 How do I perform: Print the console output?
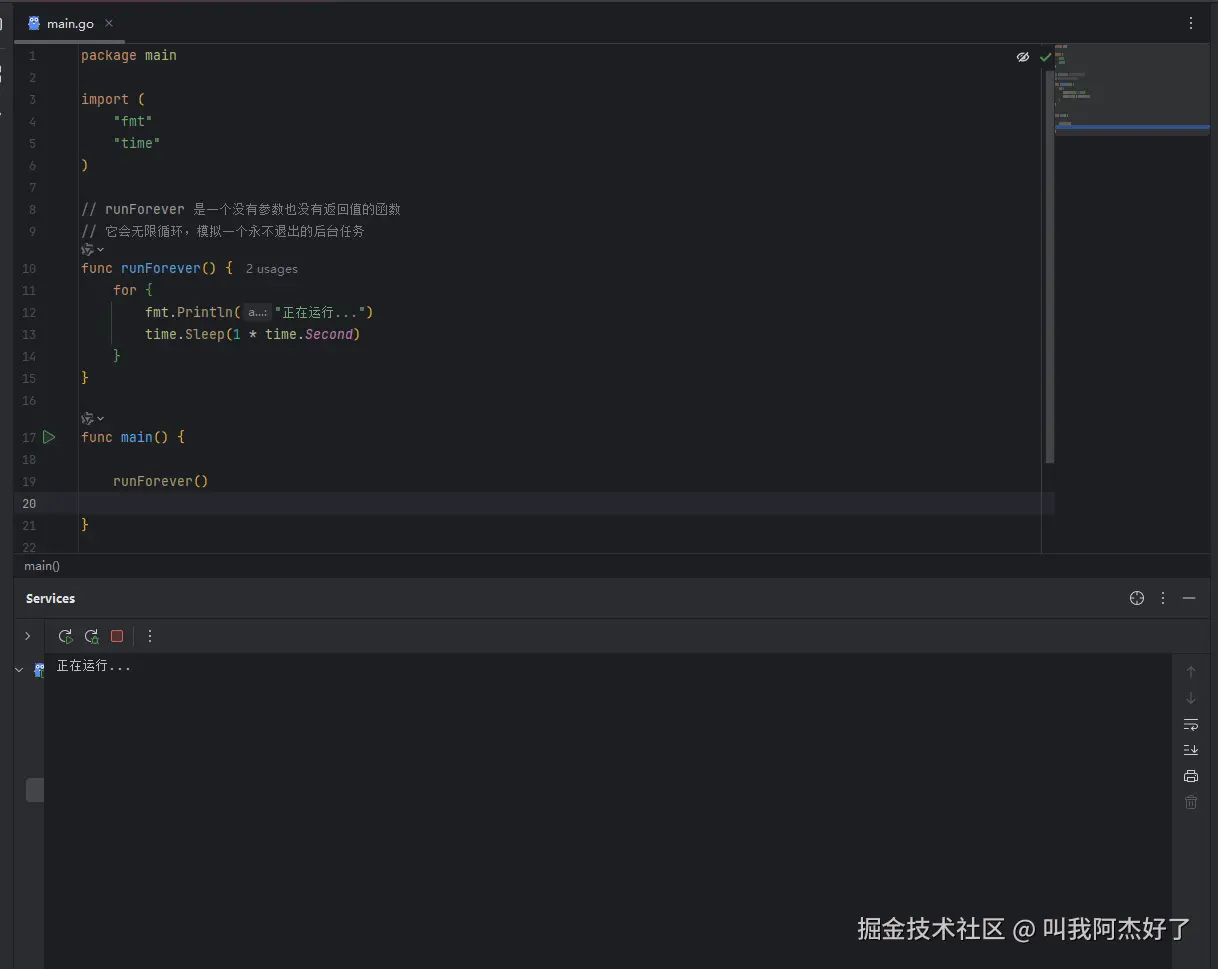[x=1190, y=776]
